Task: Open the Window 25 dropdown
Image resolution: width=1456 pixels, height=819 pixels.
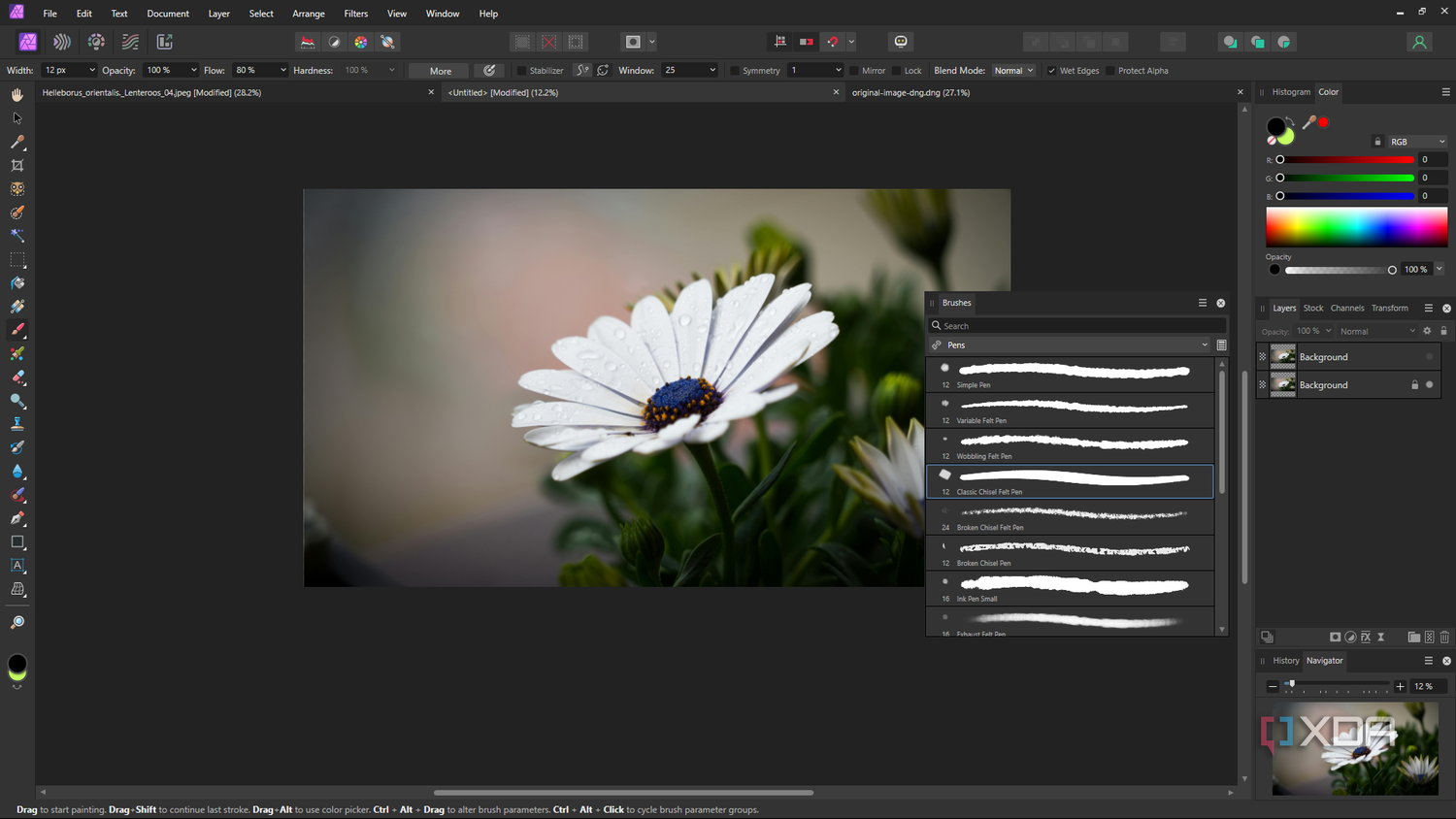Action: tap(712, 71)
